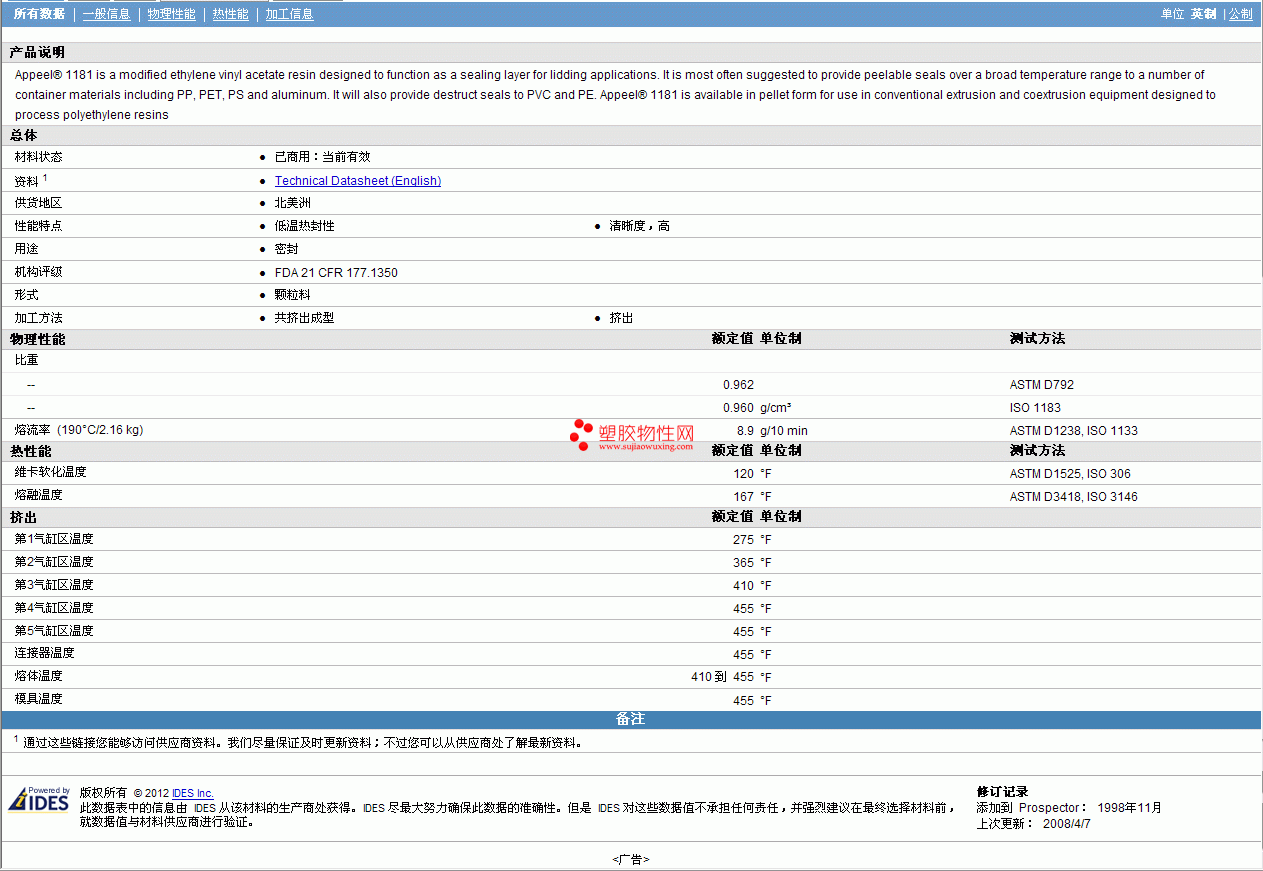Screen dimensions: 1263x871
Task: Click the 密封 usage value
Action: point(286,249)
